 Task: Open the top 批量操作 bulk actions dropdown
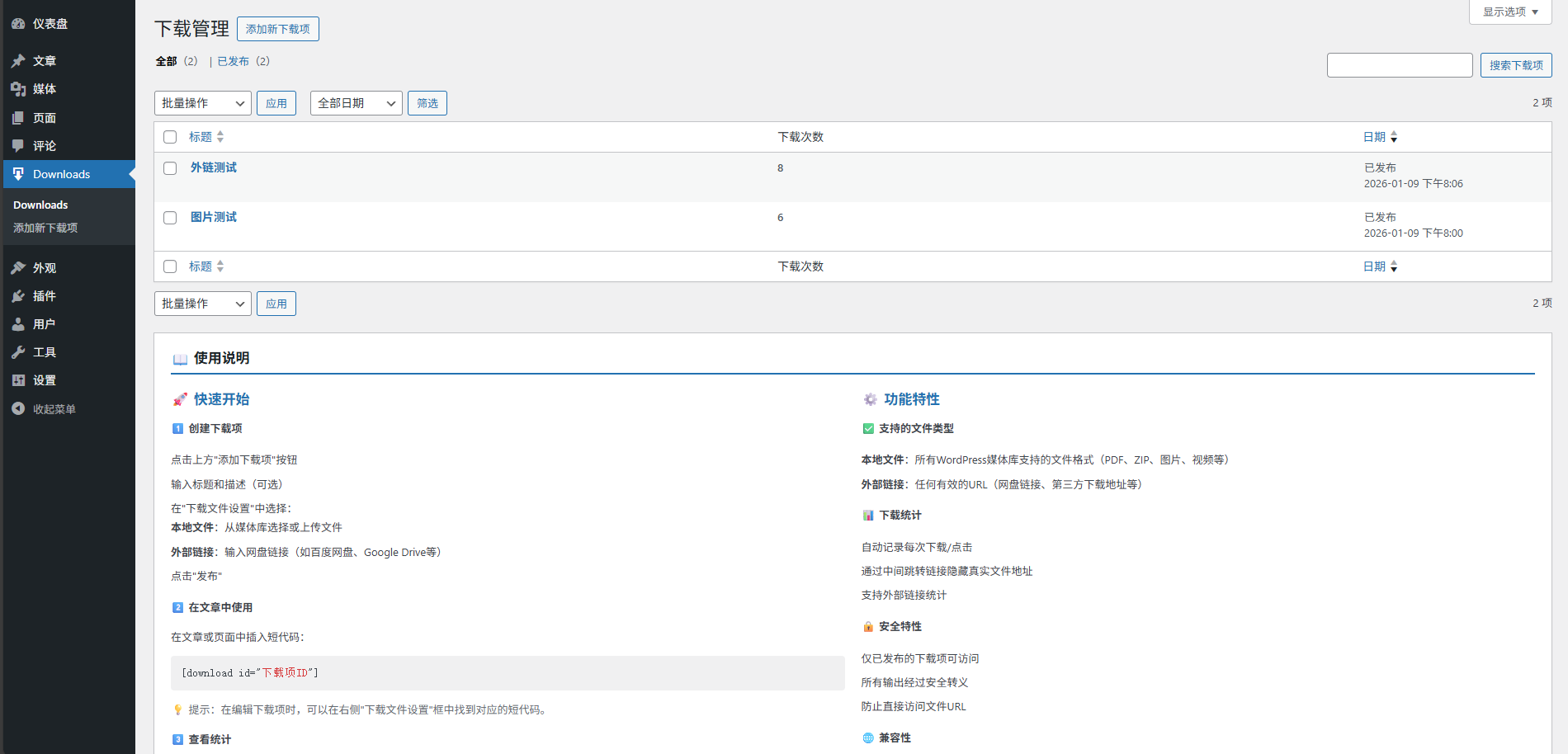point(202,103)
